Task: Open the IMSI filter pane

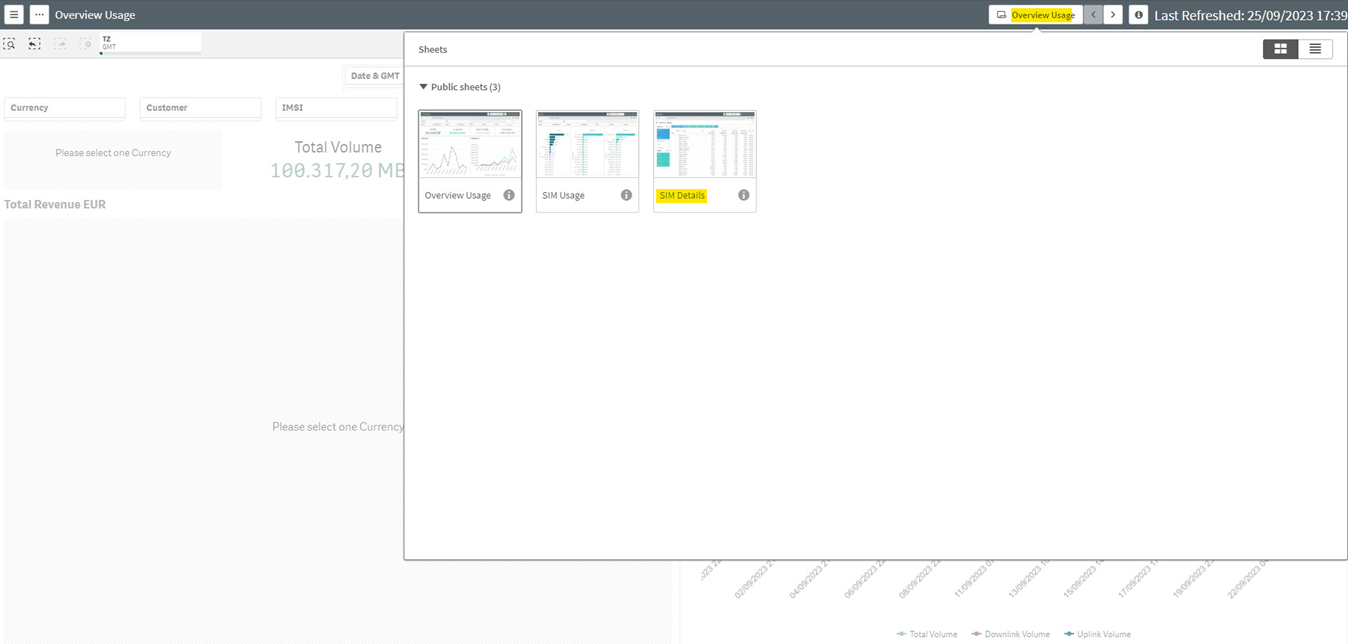Action: pyautogui.click(x=336, y=108)
